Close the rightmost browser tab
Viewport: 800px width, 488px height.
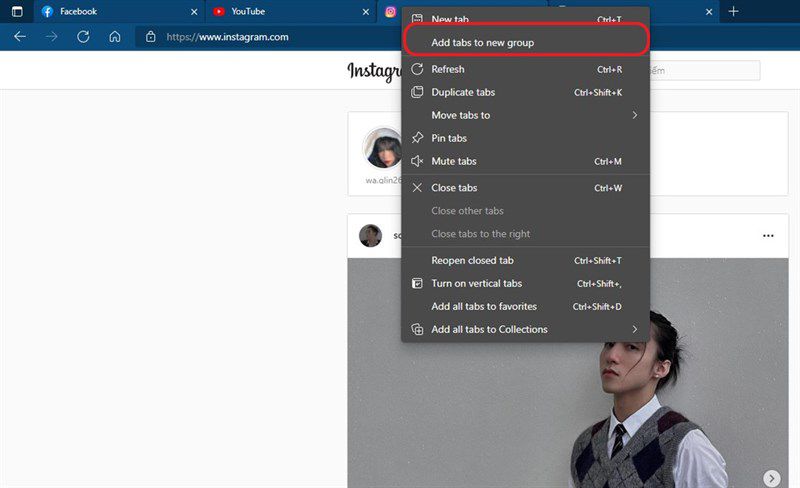709,12
